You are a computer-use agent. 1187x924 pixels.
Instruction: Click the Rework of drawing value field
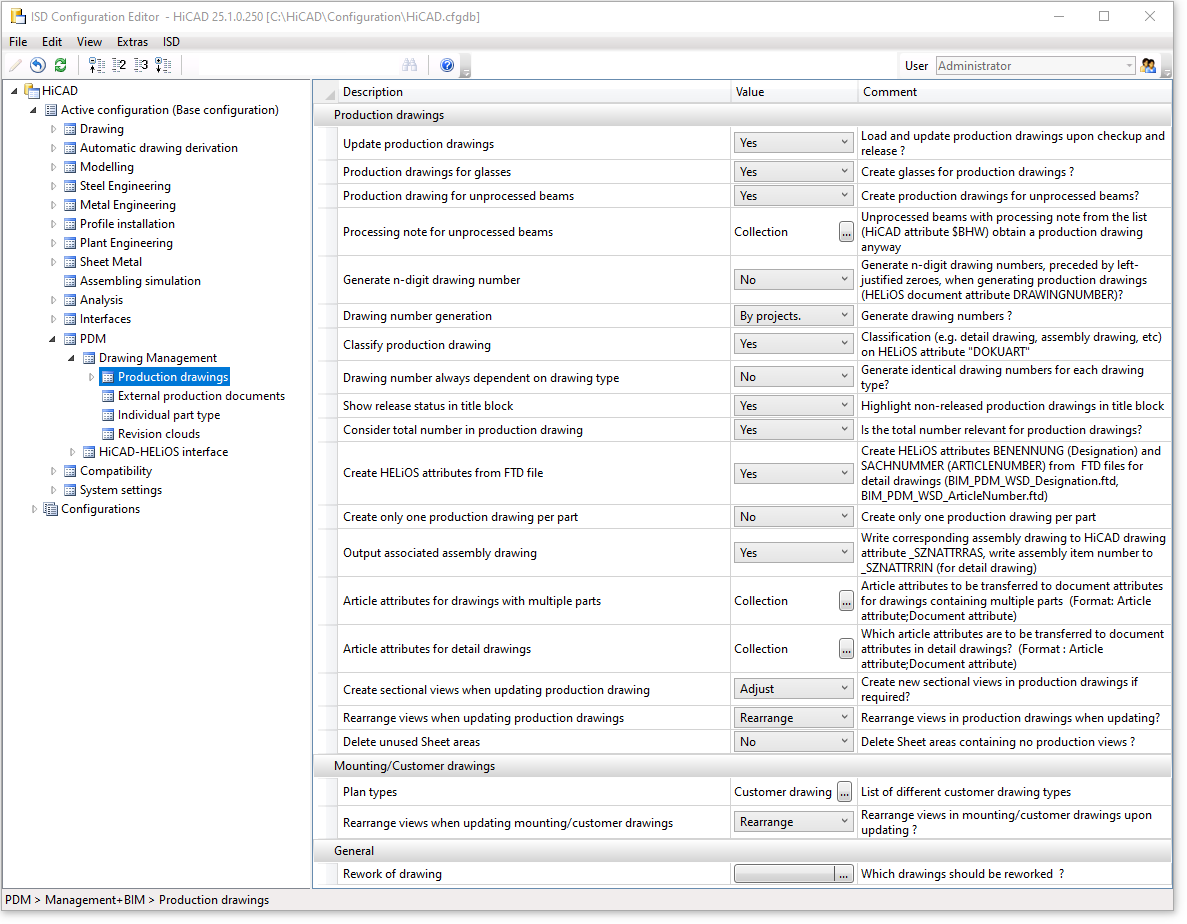pyautogui.click(x=784, y=874)
